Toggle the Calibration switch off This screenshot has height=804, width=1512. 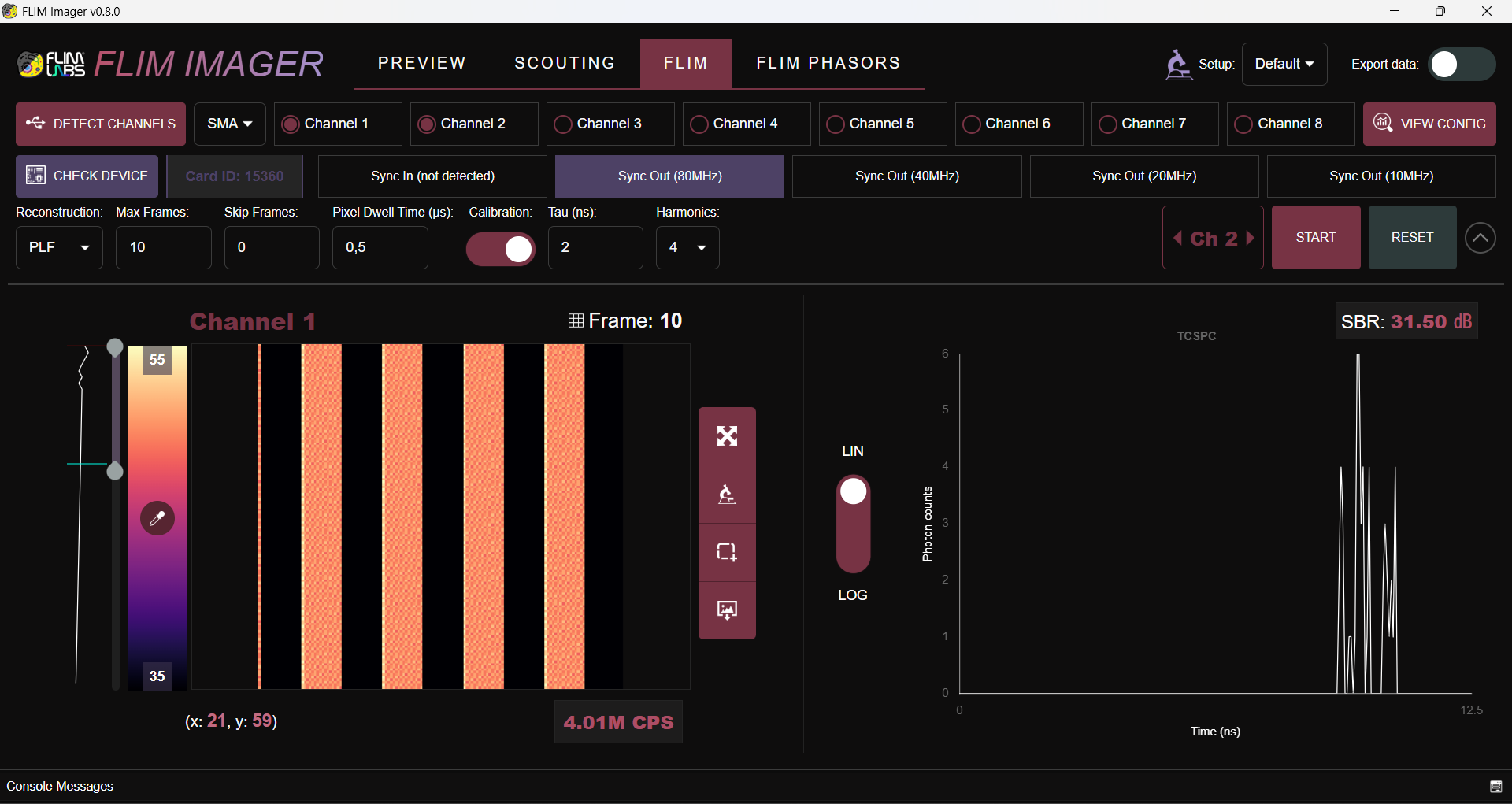coord(501,249)
